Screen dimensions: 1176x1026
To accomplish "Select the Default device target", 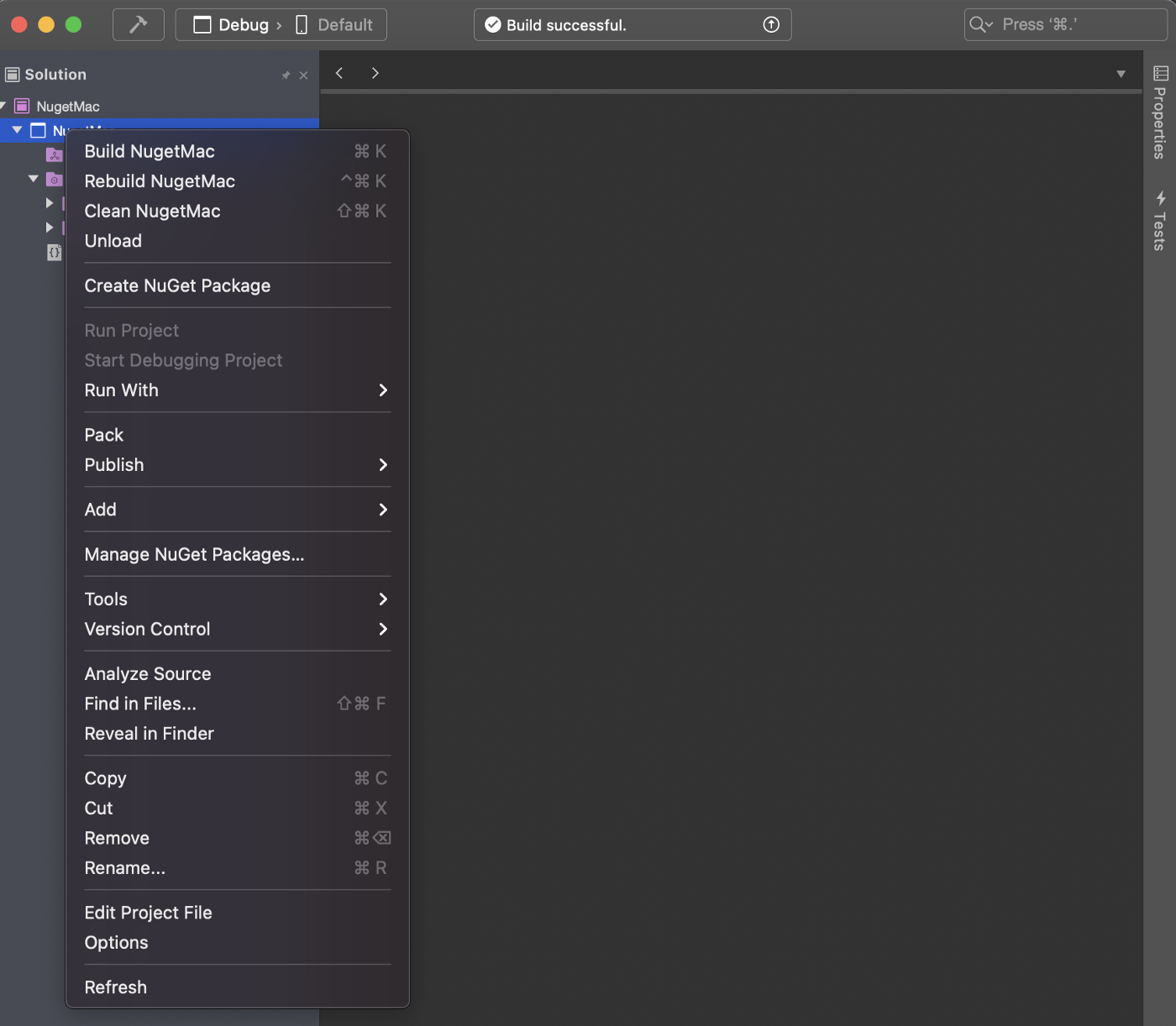I will (x=334, y=25).
